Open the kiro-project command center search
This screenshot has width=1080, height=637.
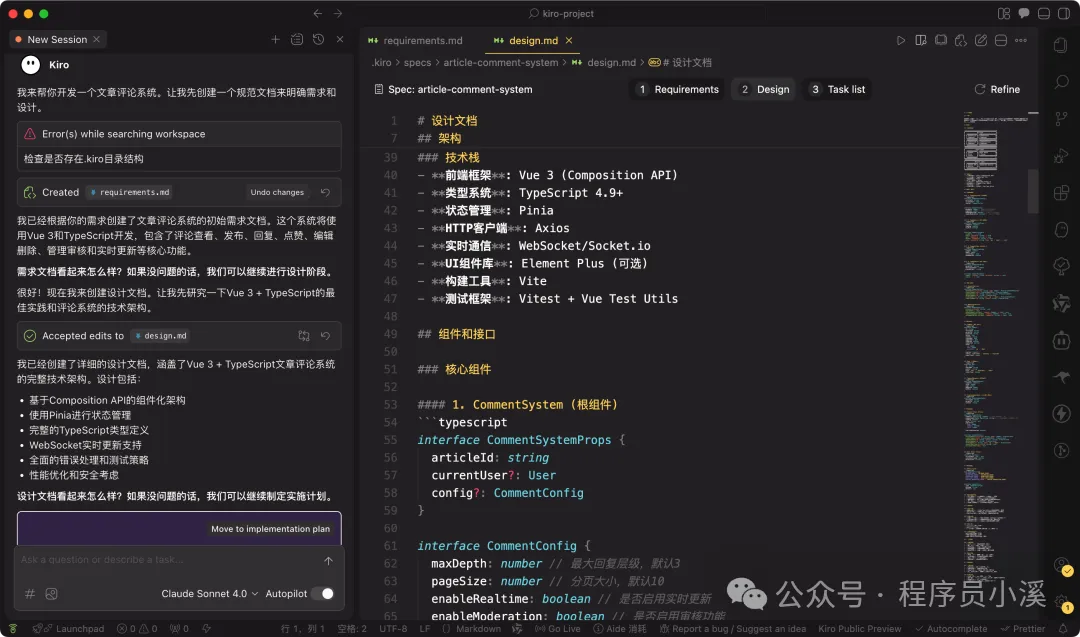click(x=561, y=14)
